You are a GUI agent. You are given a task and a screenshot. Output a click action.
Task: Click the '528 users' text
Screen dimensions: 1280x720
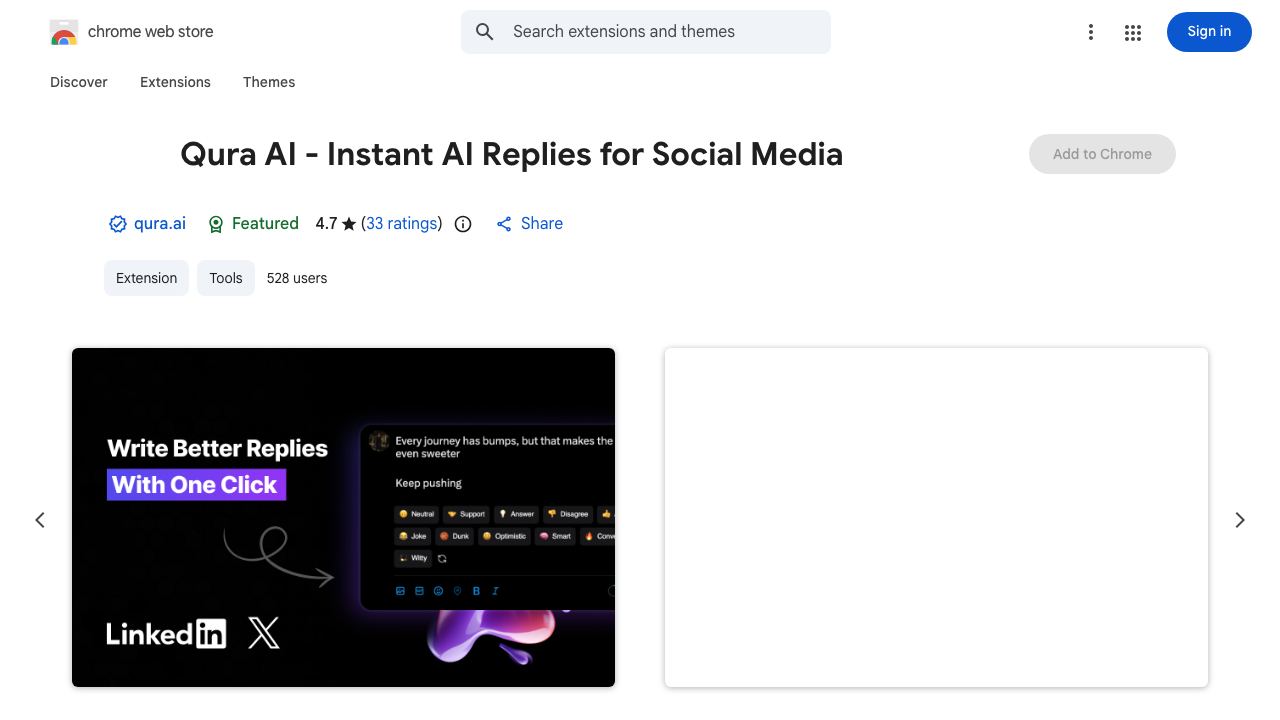click(297, 278)
